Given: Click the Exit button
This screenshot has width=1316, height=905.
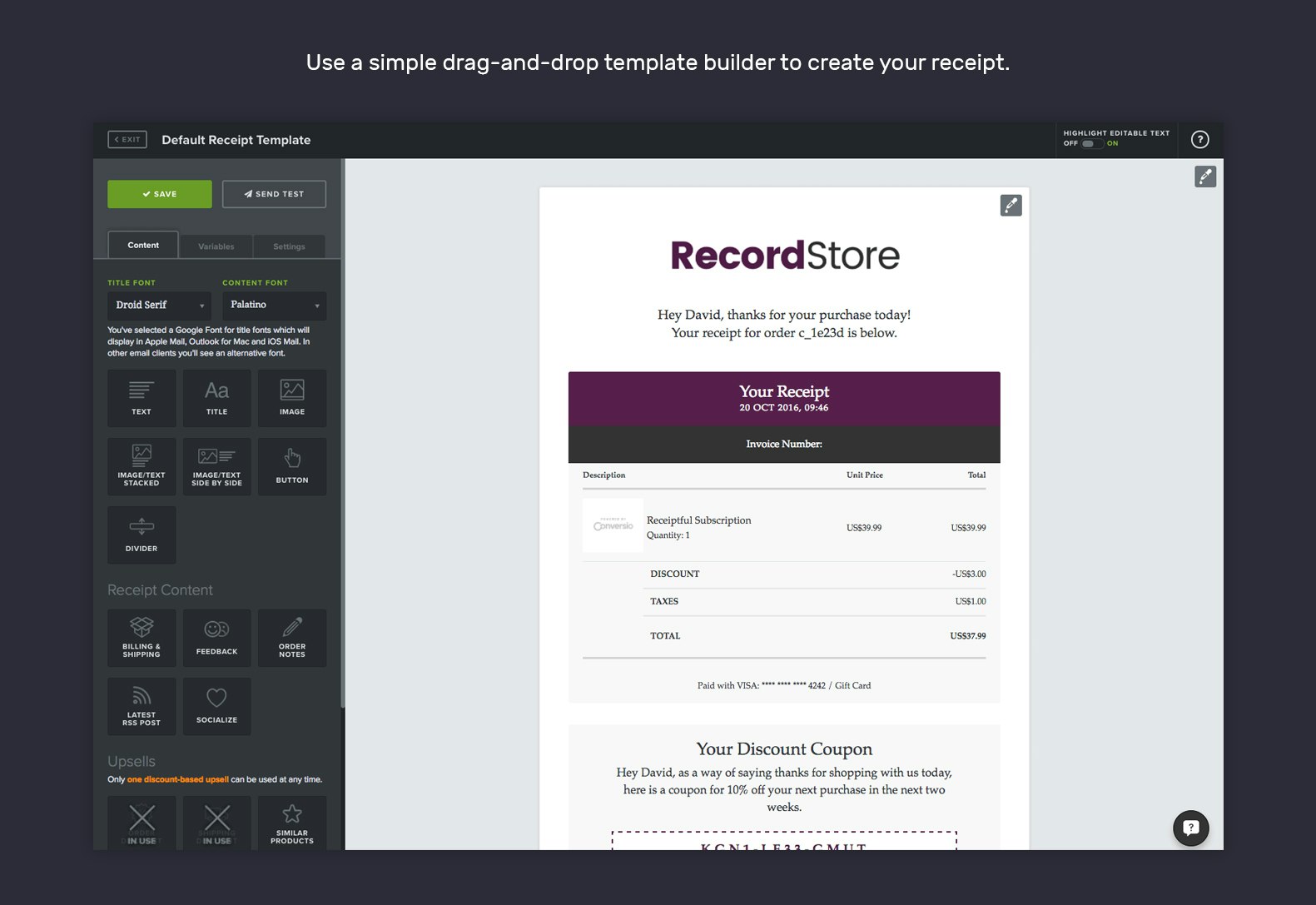Looking at the screenshot, I should tap(127, 140).
